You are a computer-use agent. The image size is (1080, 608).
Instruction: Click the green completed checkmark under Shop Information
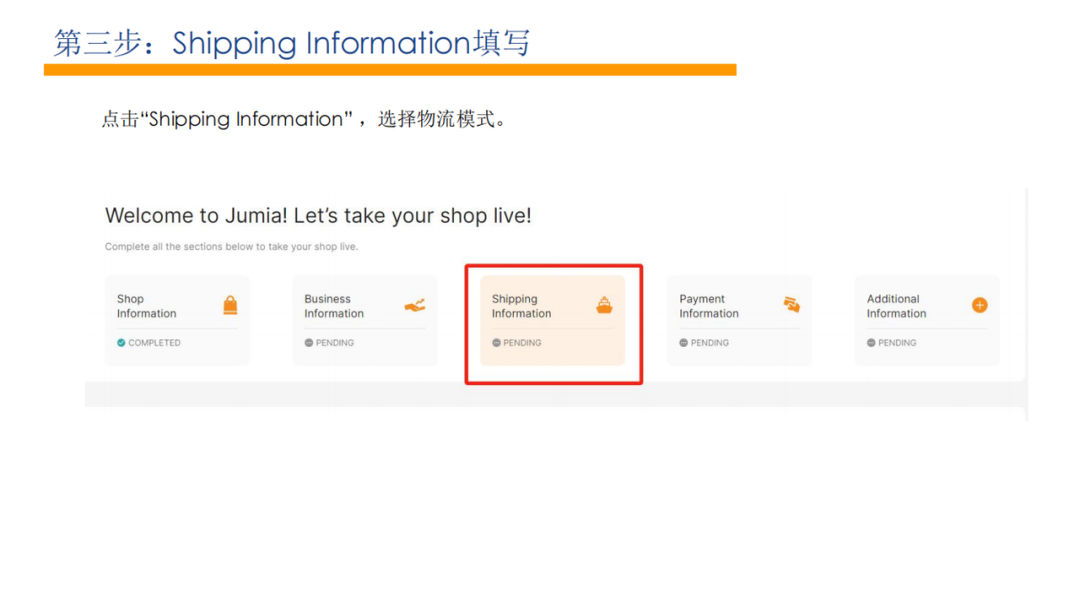tap(121, 343)
